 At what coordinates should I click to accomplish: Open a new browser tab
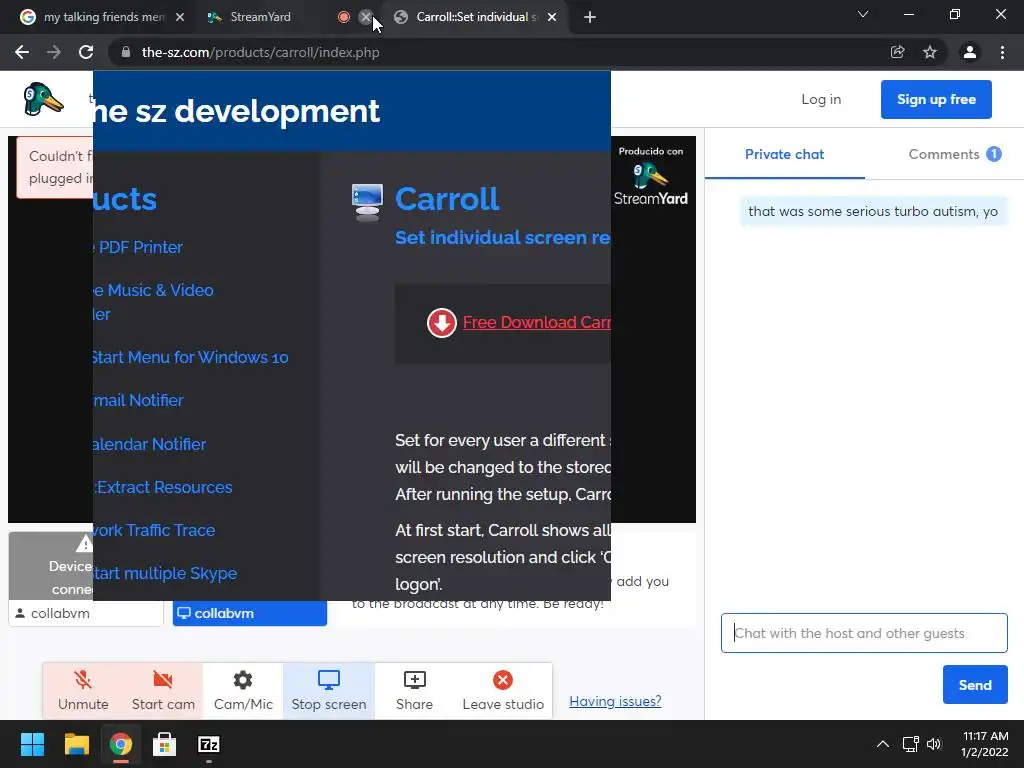pos(590,17)
